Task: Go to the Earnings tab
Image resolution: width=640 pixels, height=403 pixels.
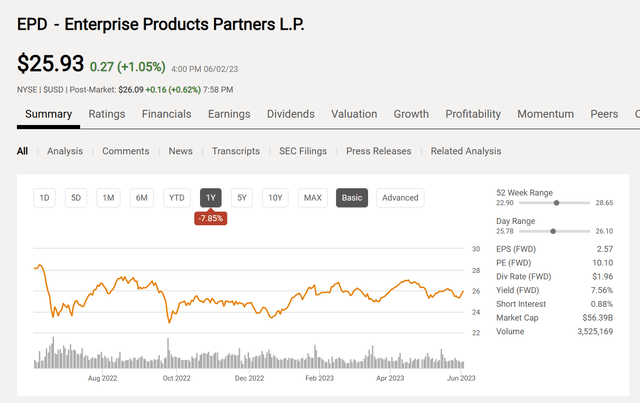Action: (229, 114)
